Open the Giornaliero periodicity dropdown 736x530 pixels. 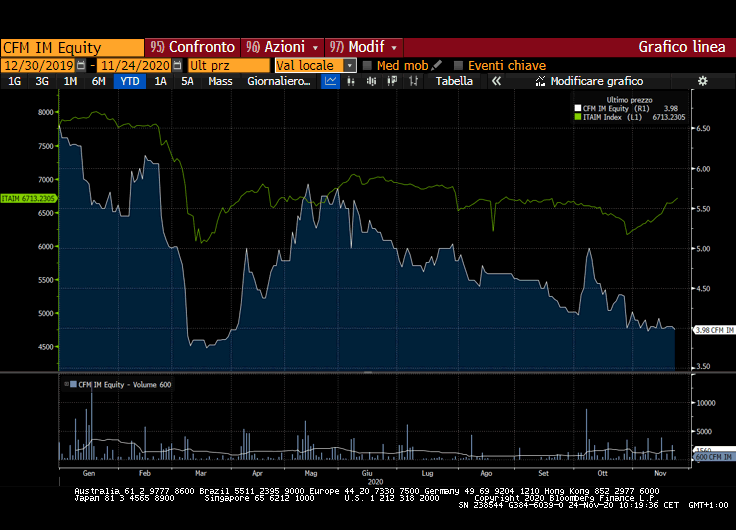coord(279,81)
